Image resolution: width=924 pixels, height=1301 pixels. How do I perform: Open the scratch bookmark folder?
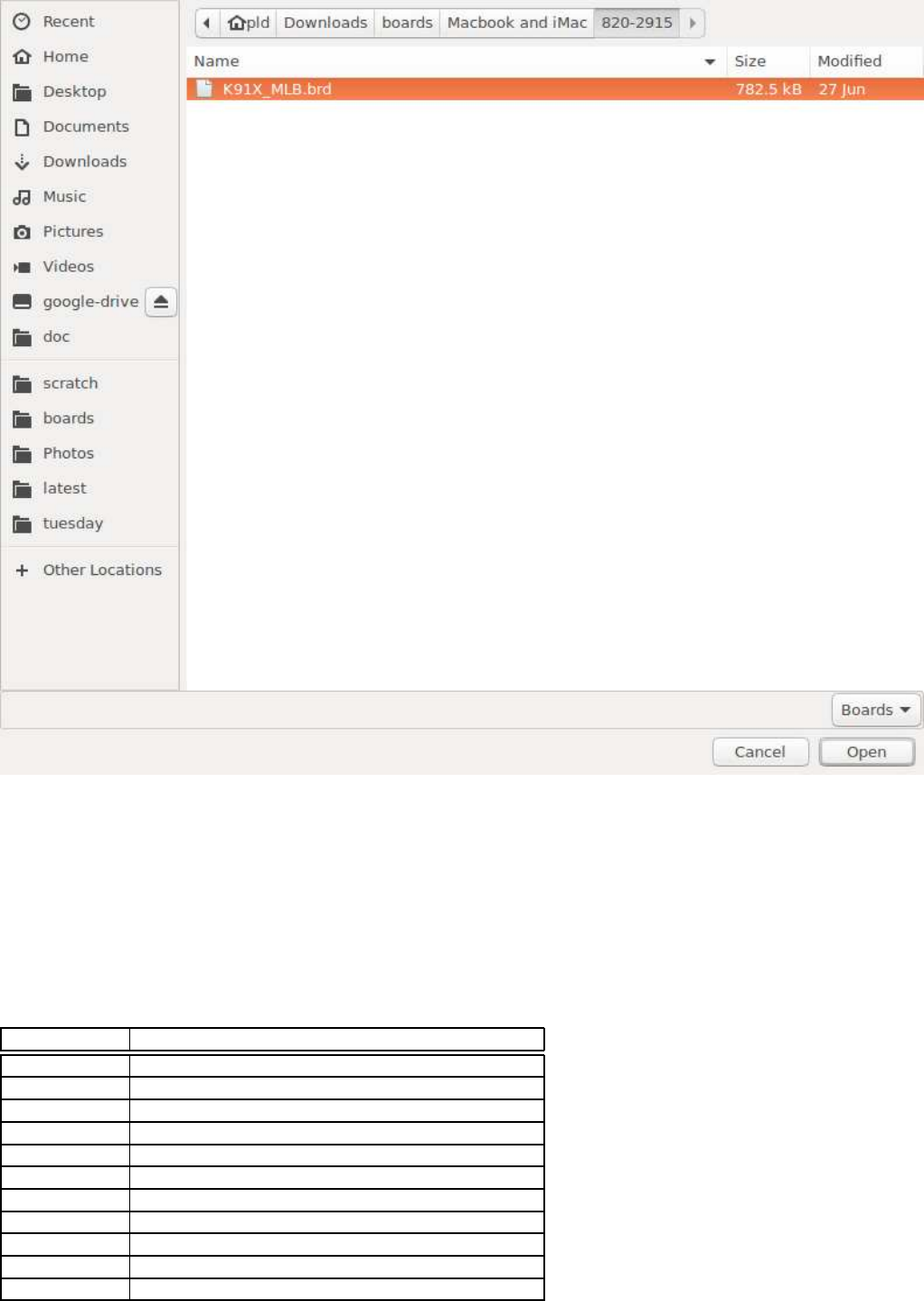90,383
